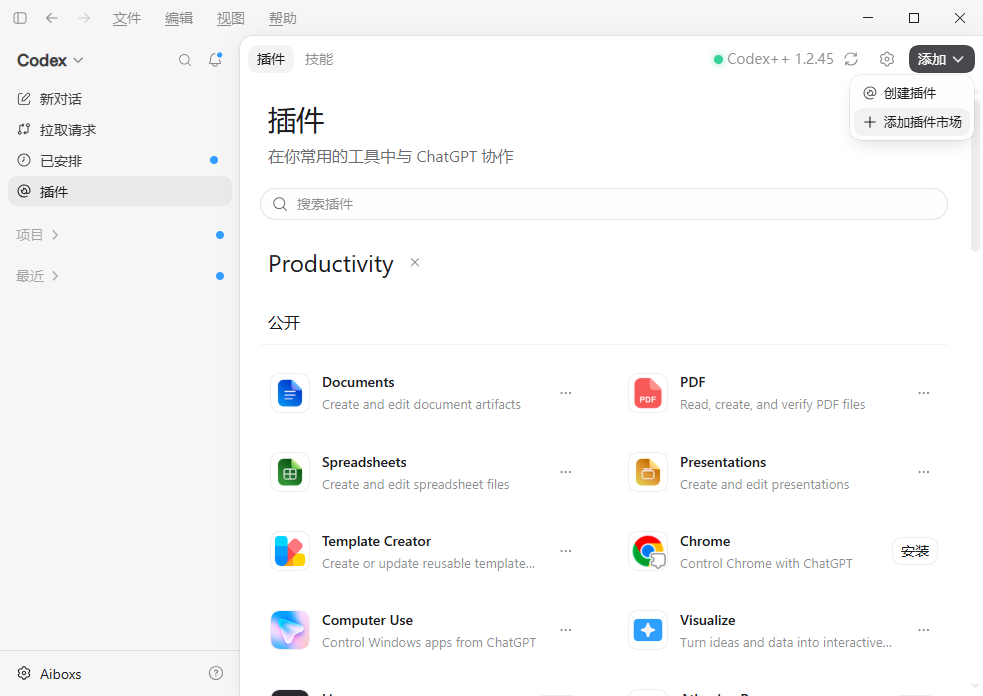The width and height of the screenshot is (983, 696).
Task: Open the plugin settings gear icon
Action: (886, 59)
